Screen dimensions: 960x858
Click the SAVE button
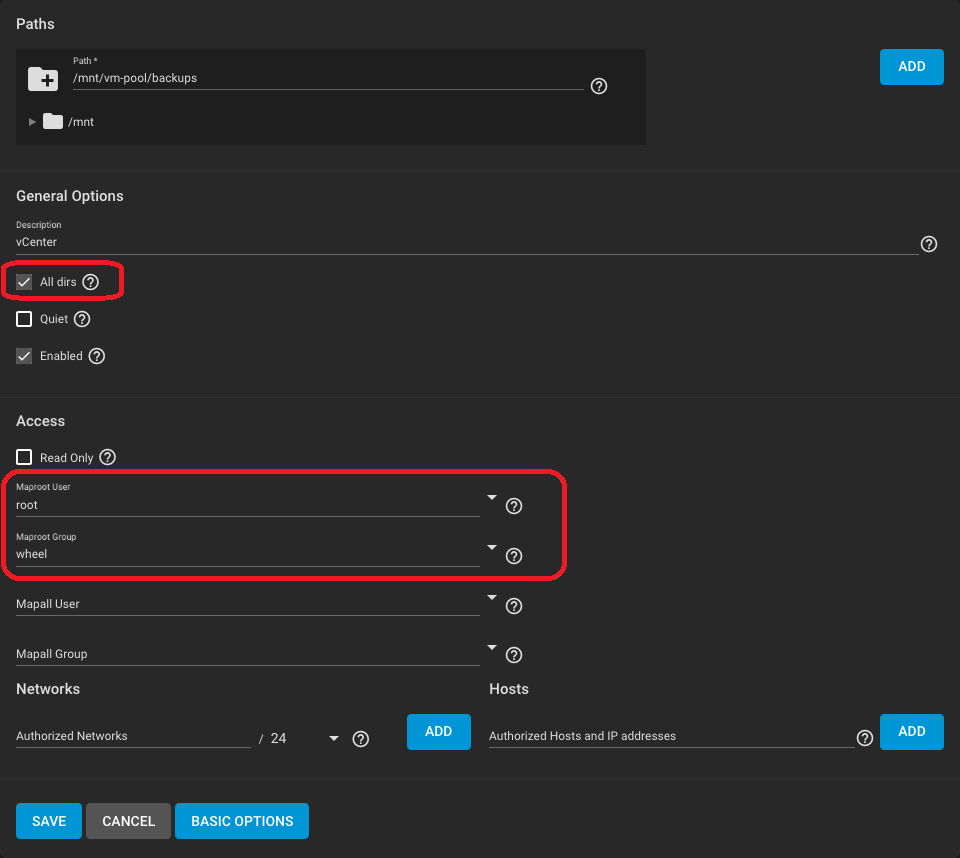tap(49, 821)
